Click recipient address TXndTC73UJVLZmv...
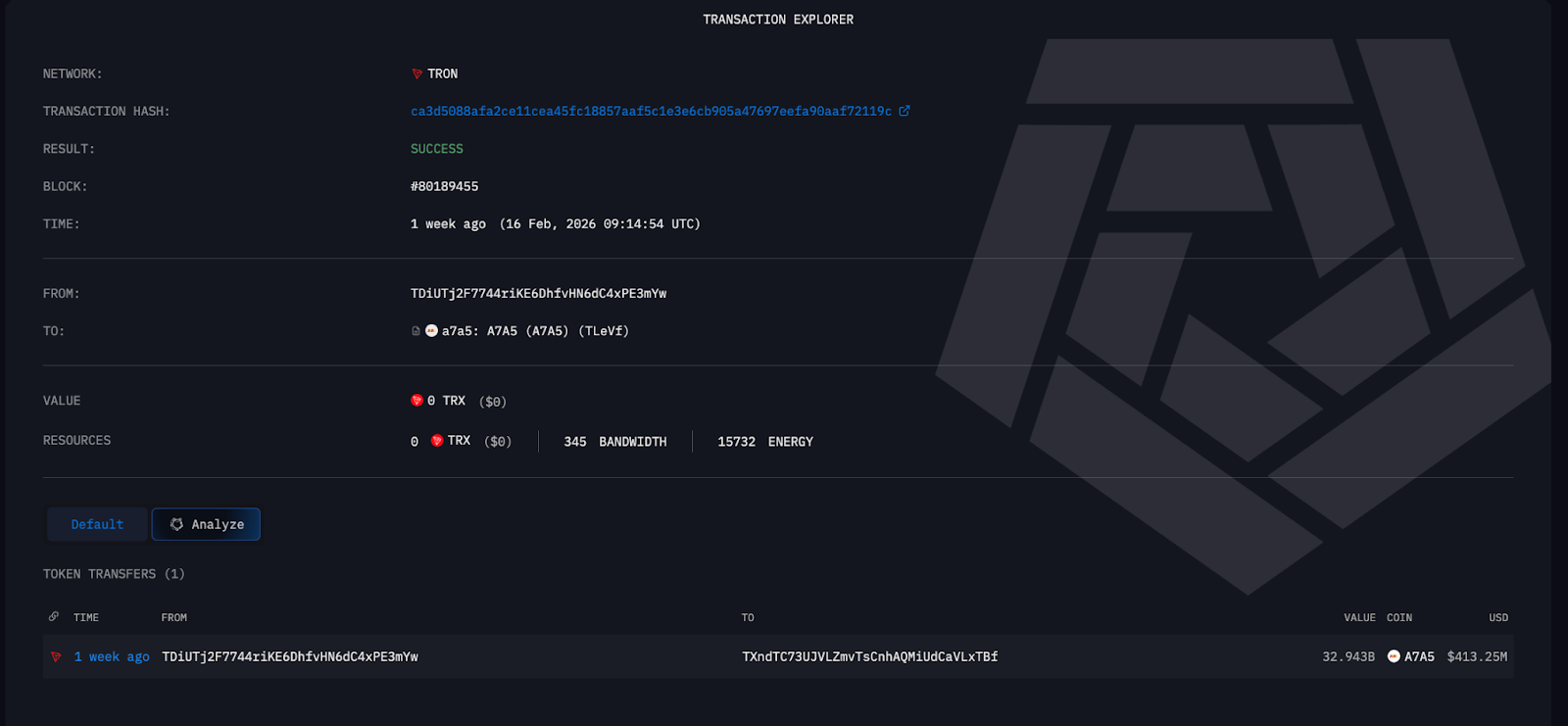This screenshot has width=1568, height=726. click(x=869, y=656)
